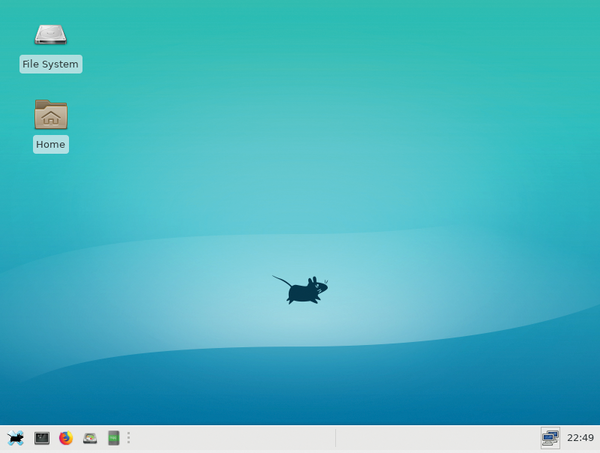Click the dotted handle after launchers

coord(129,438)
